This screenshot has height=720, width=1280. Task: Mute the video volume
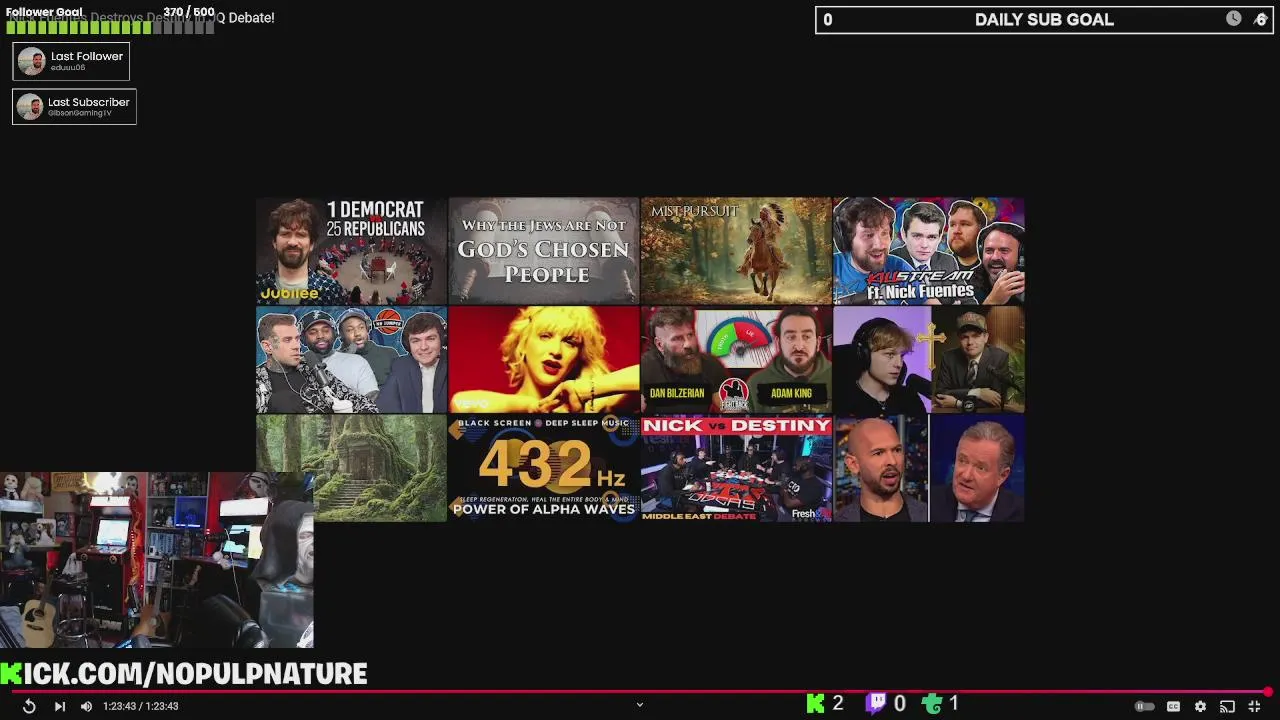click(86, 706)
